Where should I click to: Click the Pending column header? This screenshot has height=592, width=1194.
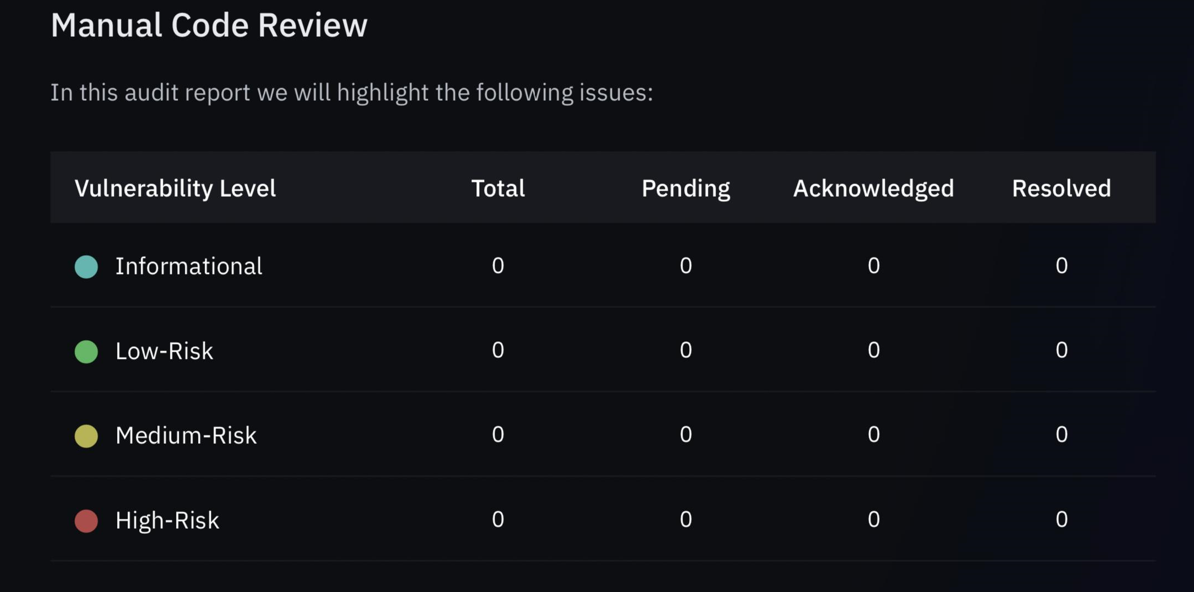click(685, 188)
